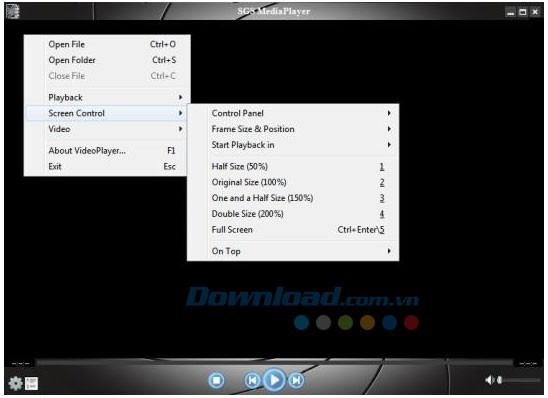The width and height of the screenshot is (548, 398).
Task: Expand the Video submenu
Action: pos(107,129)
